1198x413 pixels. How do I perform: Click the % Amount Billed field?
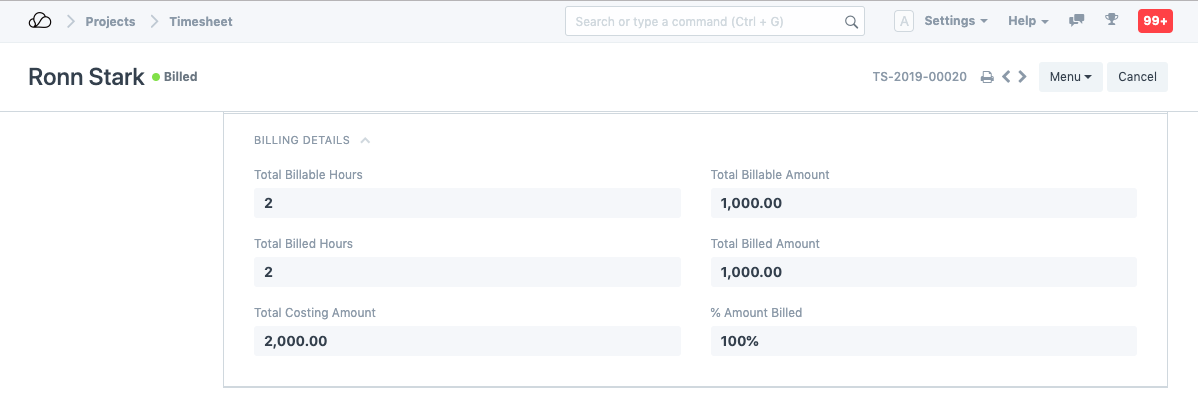click(923, 341)
